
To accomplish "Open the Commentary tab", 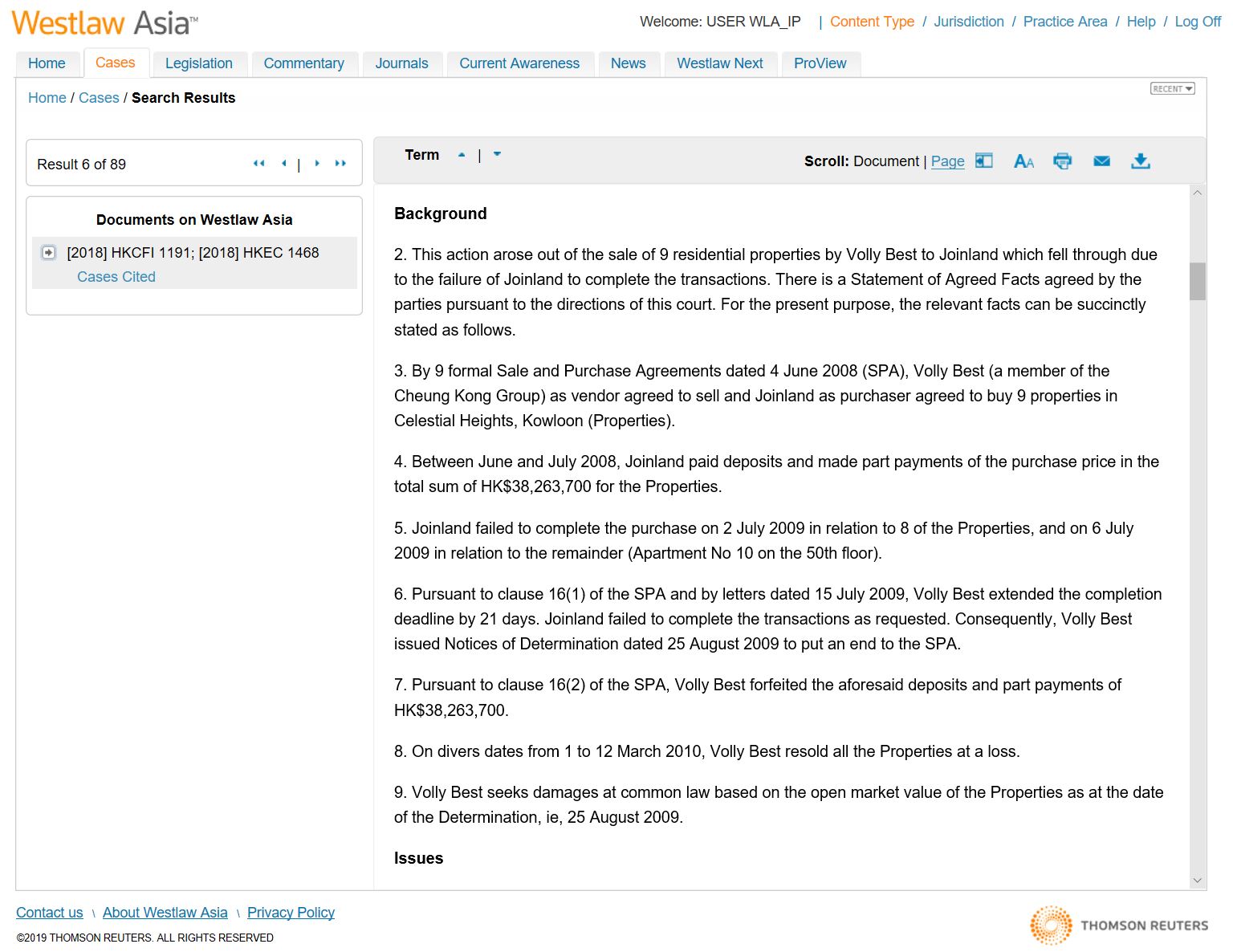I will point(304,63).
